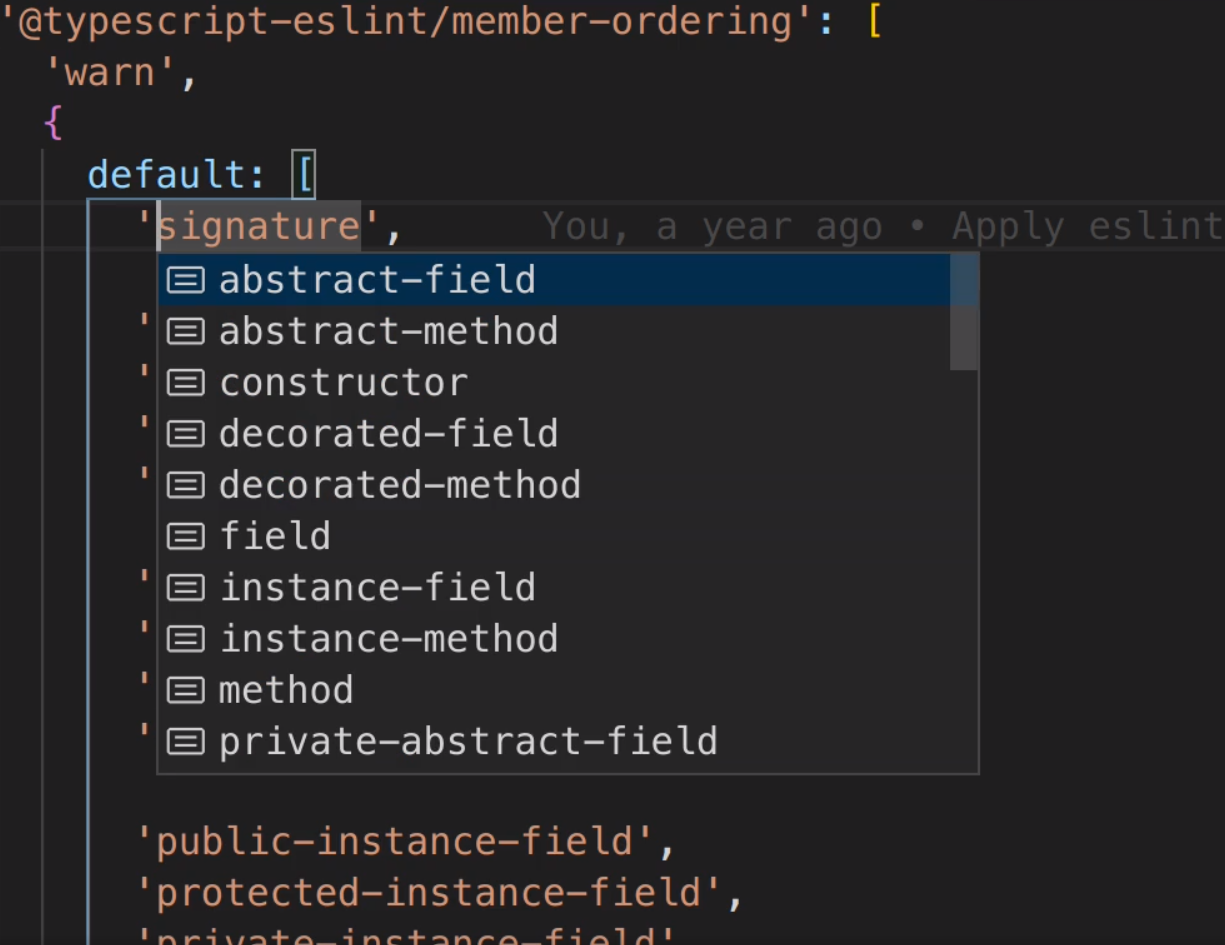Select the abstract-field completion label

pos(377,280)
